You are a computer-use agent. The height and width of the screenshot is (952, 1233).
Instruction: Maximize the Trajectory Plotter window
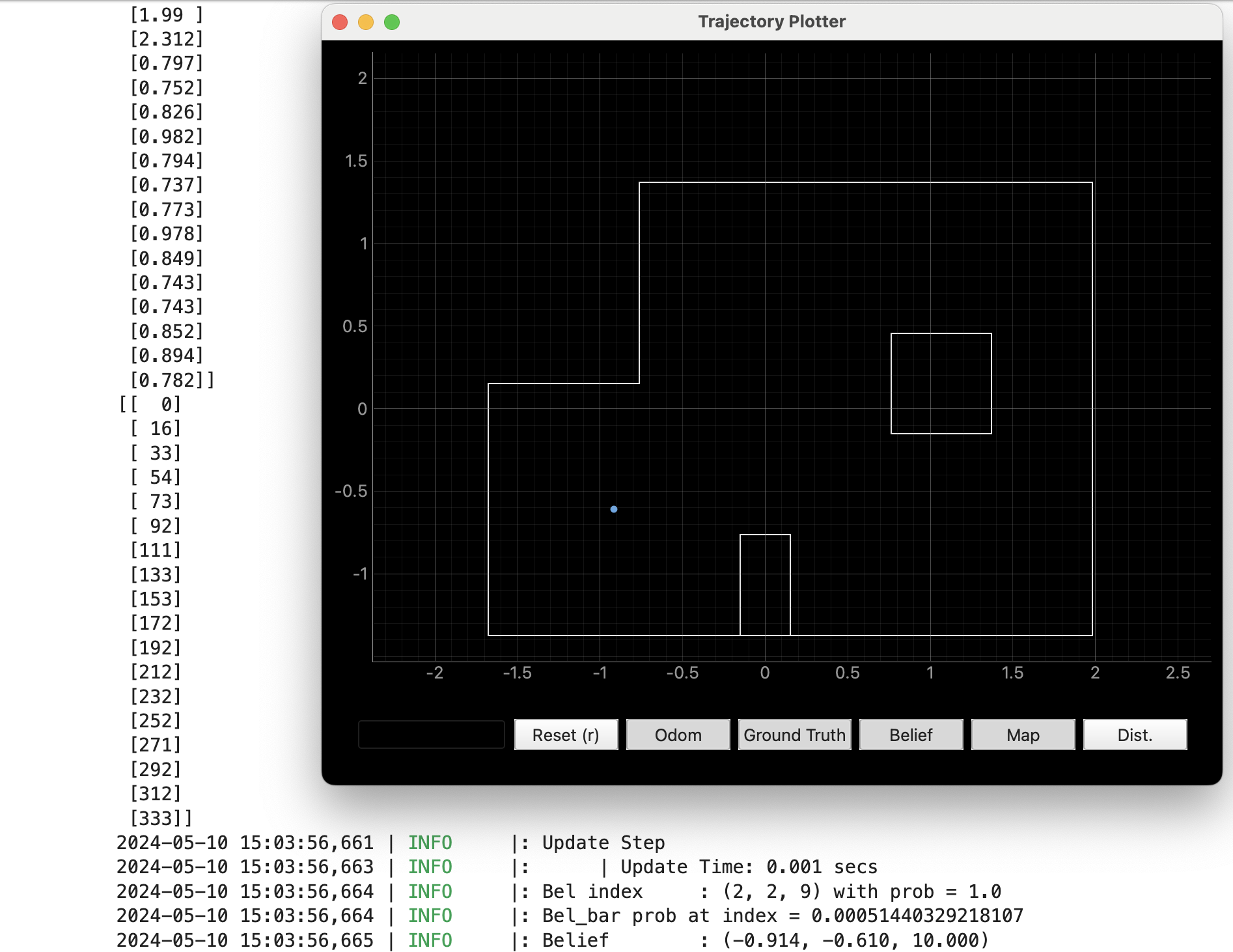click(x=392, y=22)
